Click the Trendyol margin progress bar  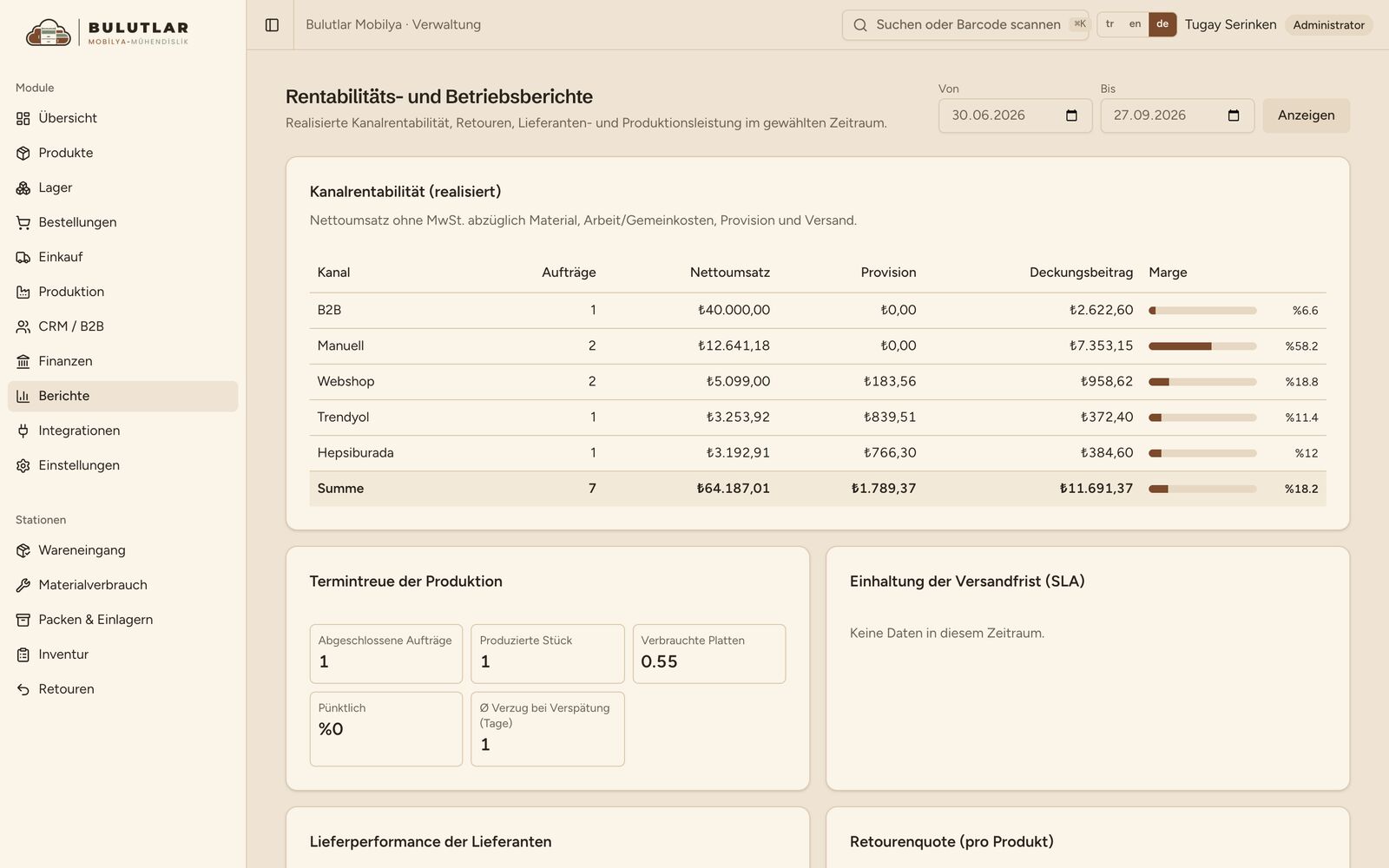pos(1202,417)
